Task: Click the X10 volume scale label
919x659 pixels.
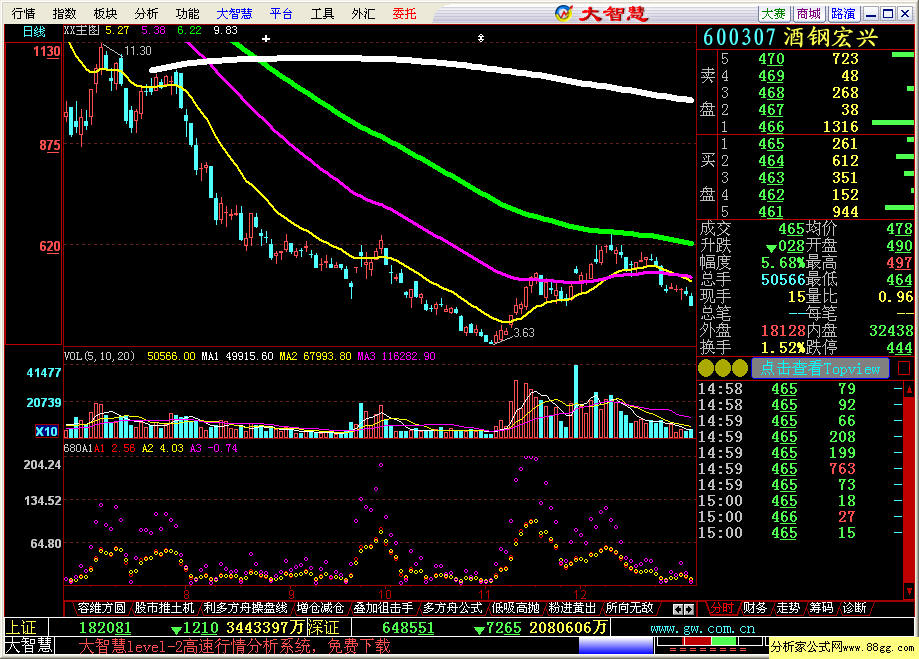Action: 46,432
